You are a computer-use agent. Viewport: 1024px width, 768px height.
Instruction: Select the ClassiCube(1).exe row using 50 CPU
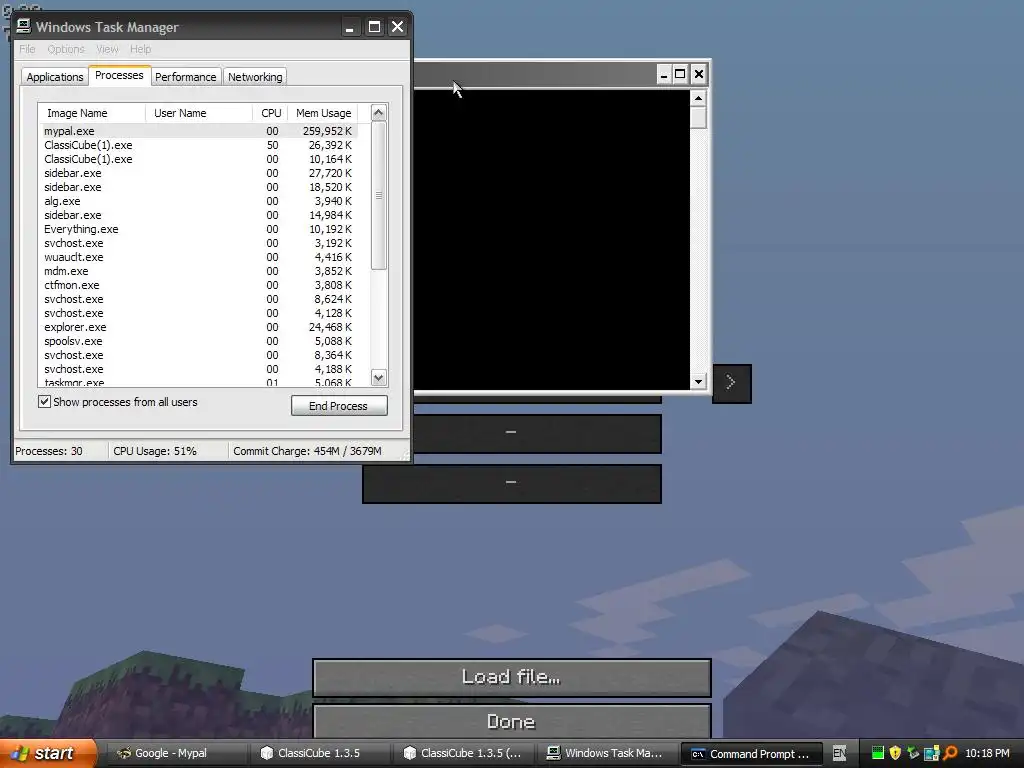[x=199, y=145]
